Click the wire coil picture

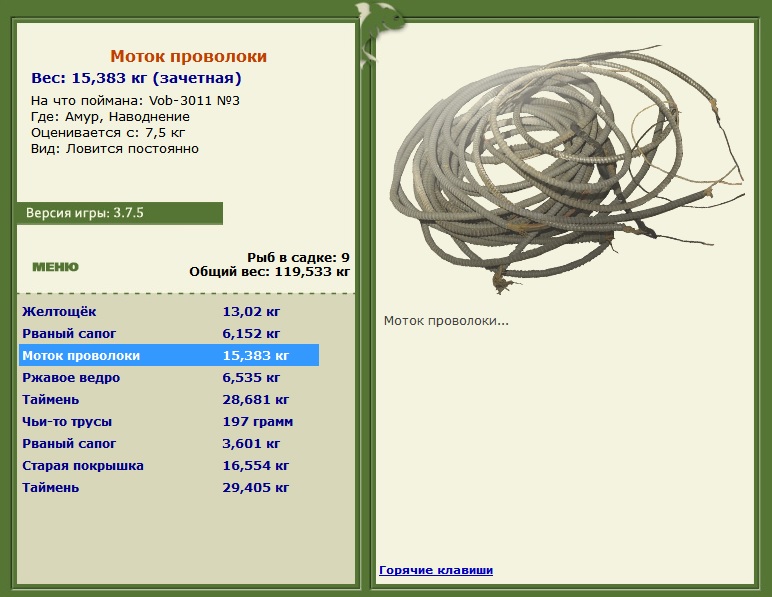point(566,170)
